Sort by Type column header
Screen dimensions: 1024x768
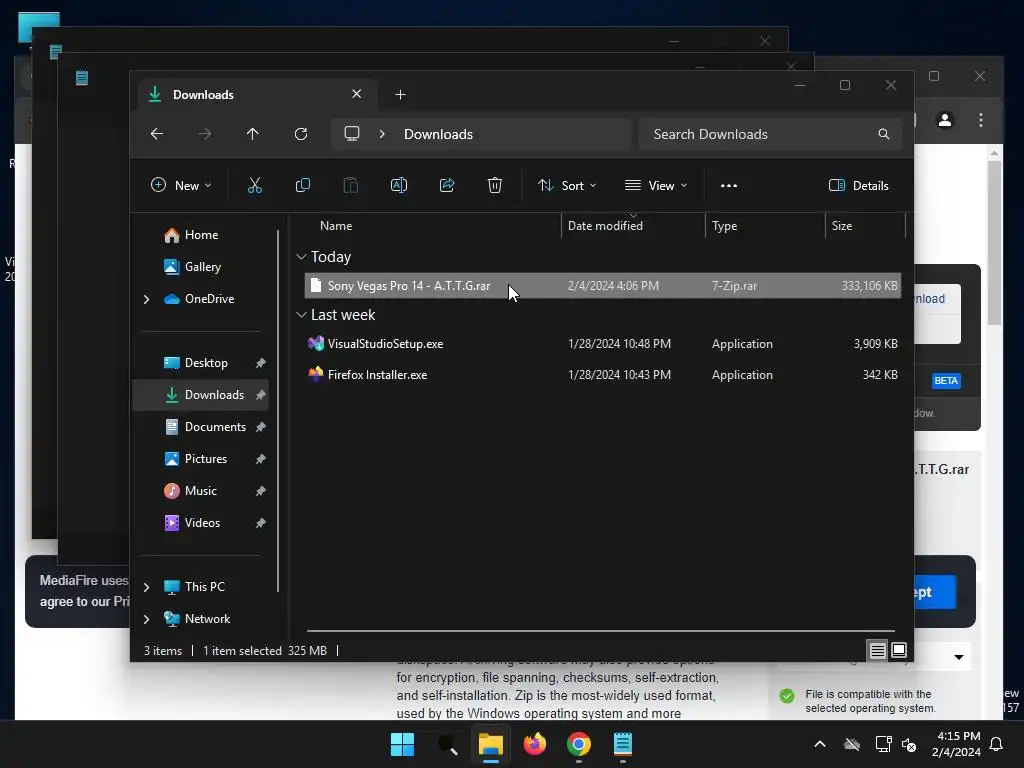click(x=724, y=226)
